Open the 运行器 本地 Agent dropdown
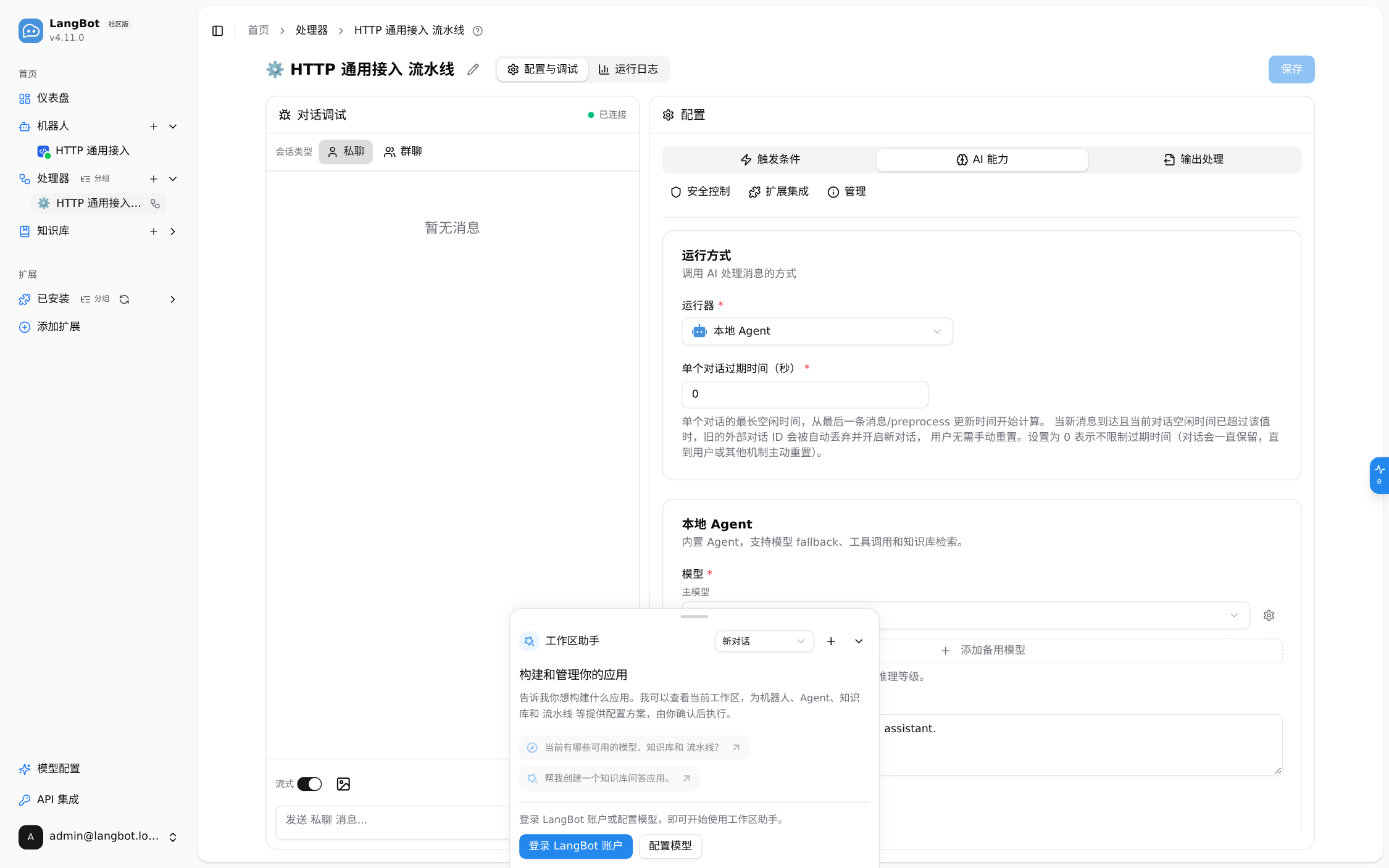The height and width of the screenshot is (868, 1389). click(817, 332)
